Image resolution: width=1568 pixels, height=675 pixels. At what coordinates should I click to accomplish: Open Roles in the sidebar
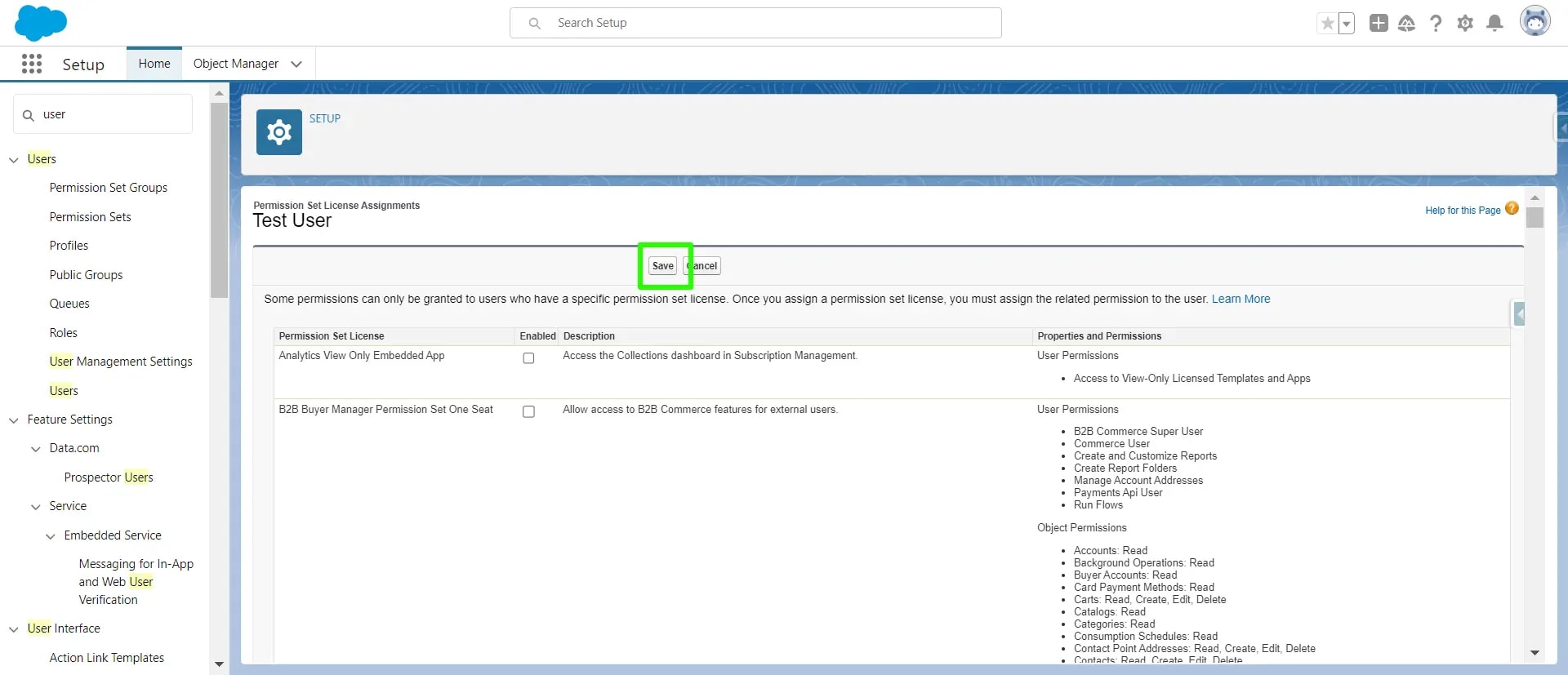[x=63, y=333]
